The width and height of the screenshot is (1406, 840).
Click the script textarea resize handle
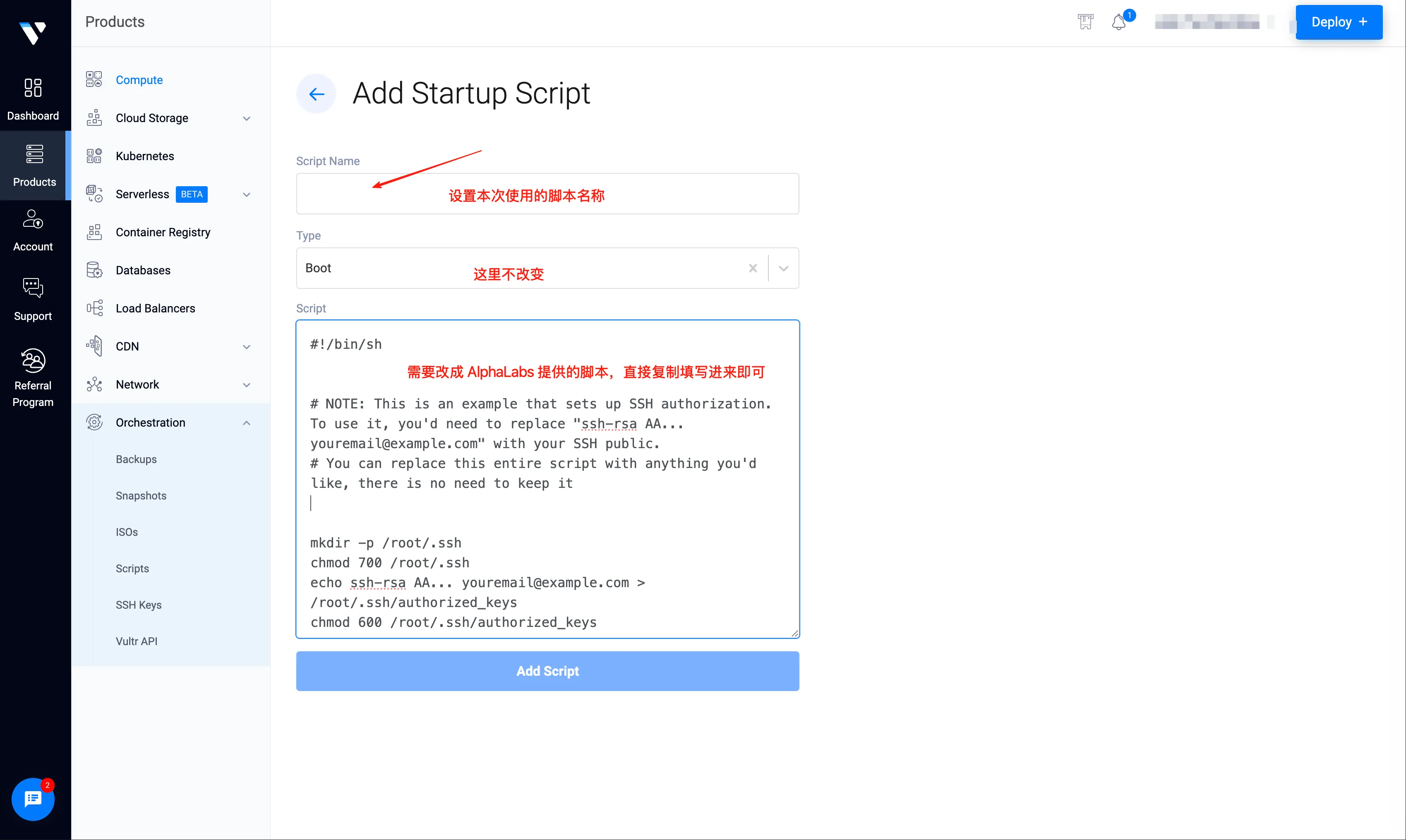point(795,634)
